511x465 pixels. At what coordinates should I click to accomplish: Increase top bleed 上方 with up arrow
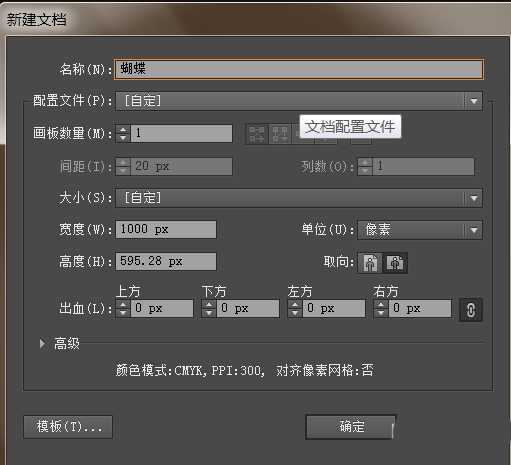click(123, 304)
